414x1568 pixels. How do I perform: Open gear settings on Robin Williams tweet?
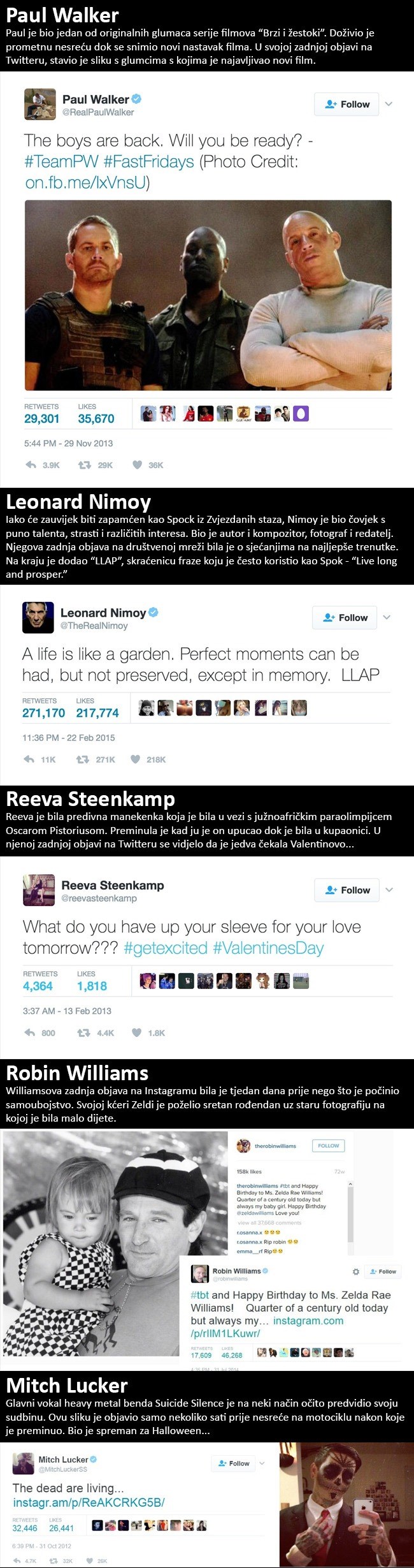pos(356,1271)
